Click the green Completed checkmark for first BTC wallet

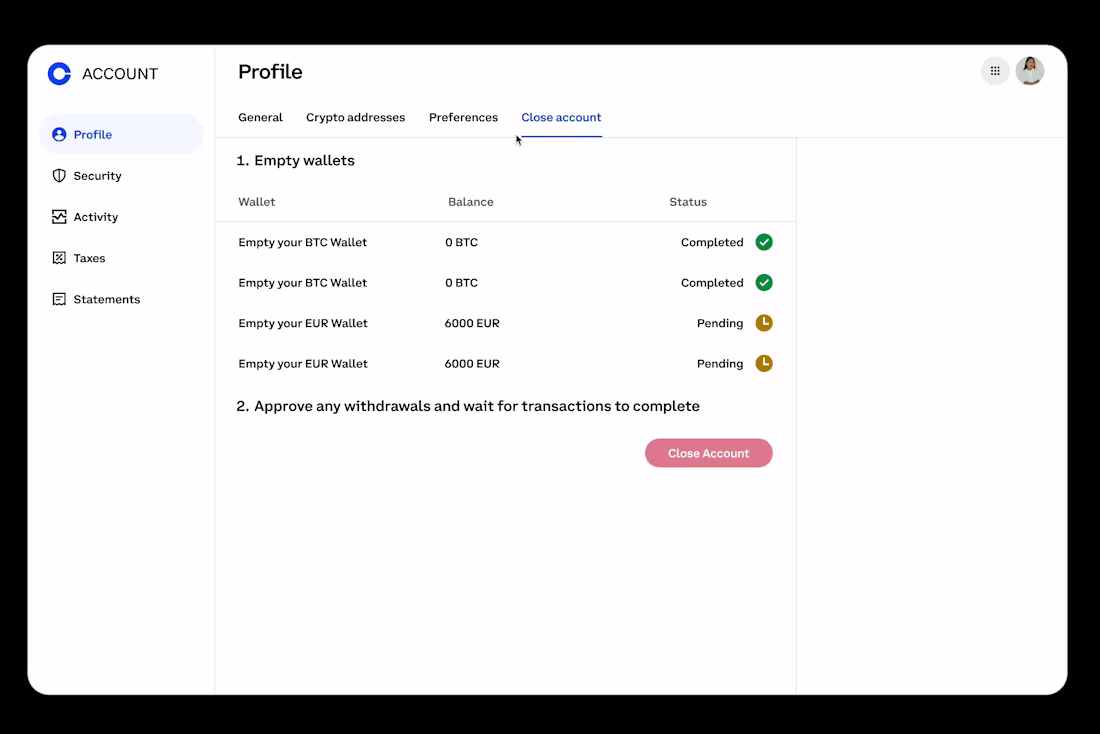pyautogui.click(x=764, y=241)
